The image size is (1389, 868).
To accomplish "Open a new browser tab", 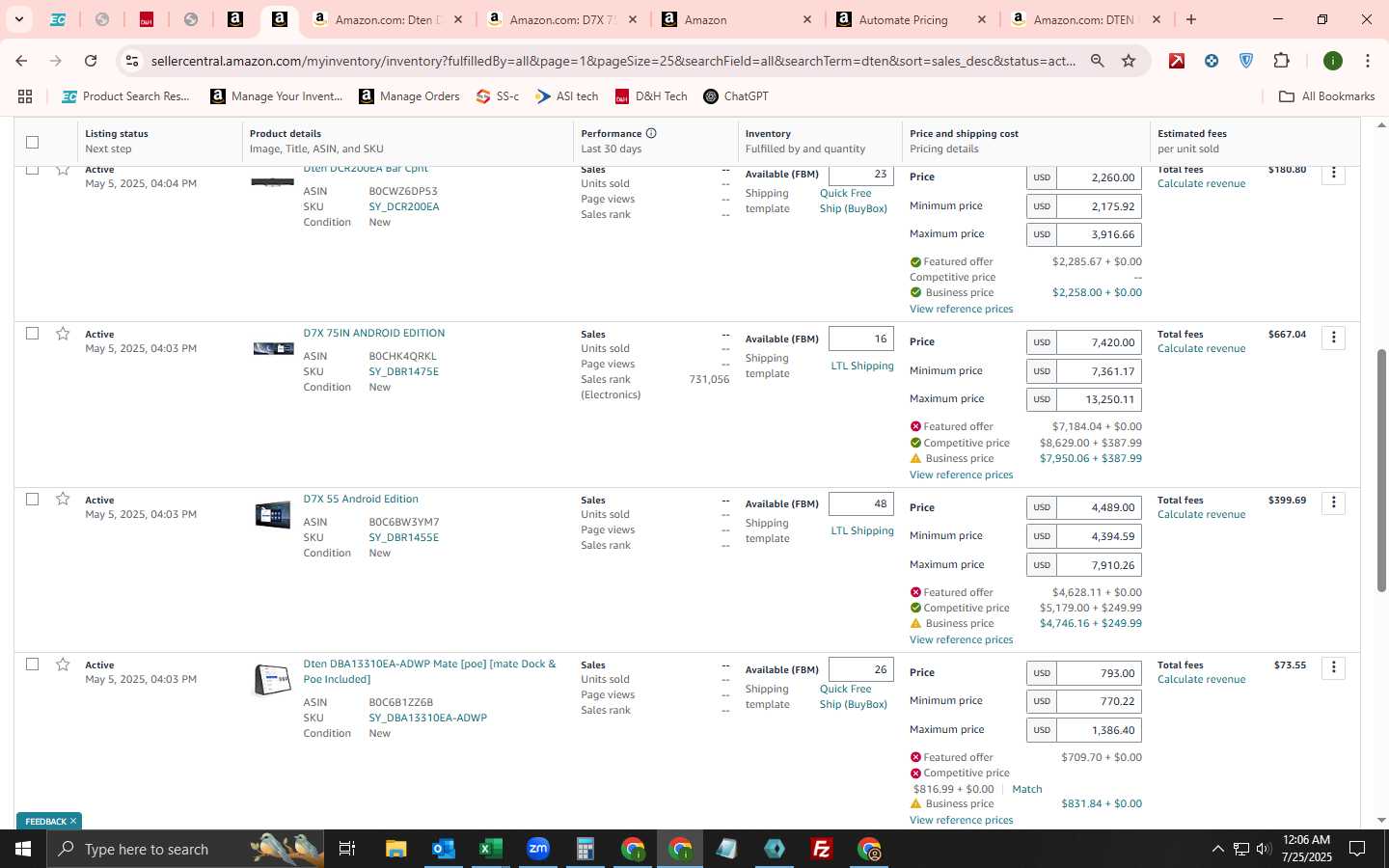I will (x=1191, y=19).
